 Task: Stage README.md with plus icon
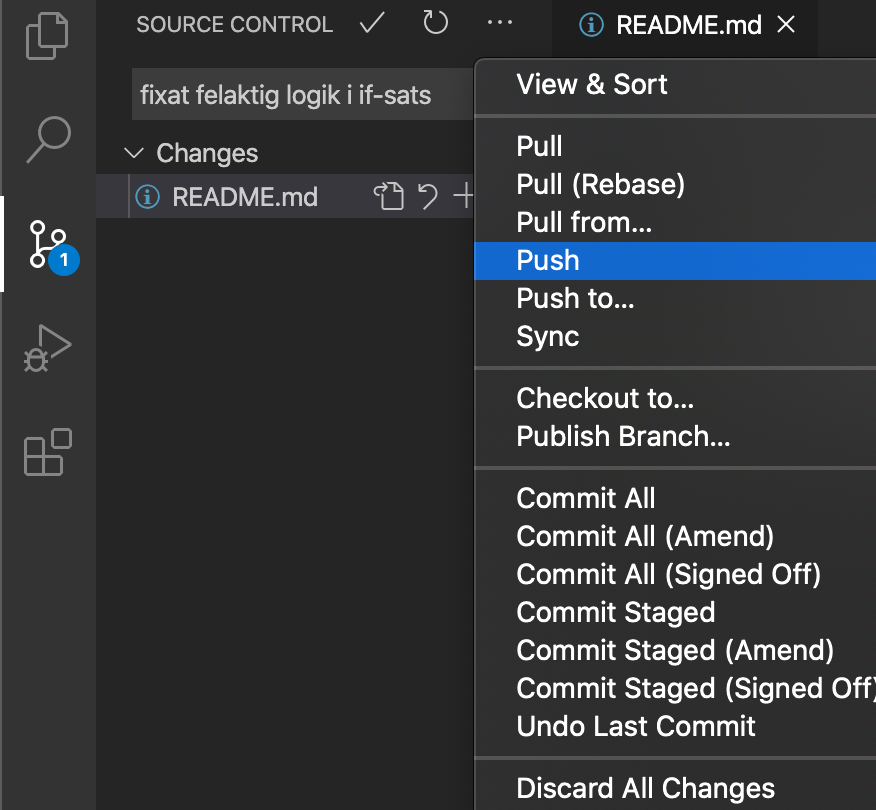(464, 197)
